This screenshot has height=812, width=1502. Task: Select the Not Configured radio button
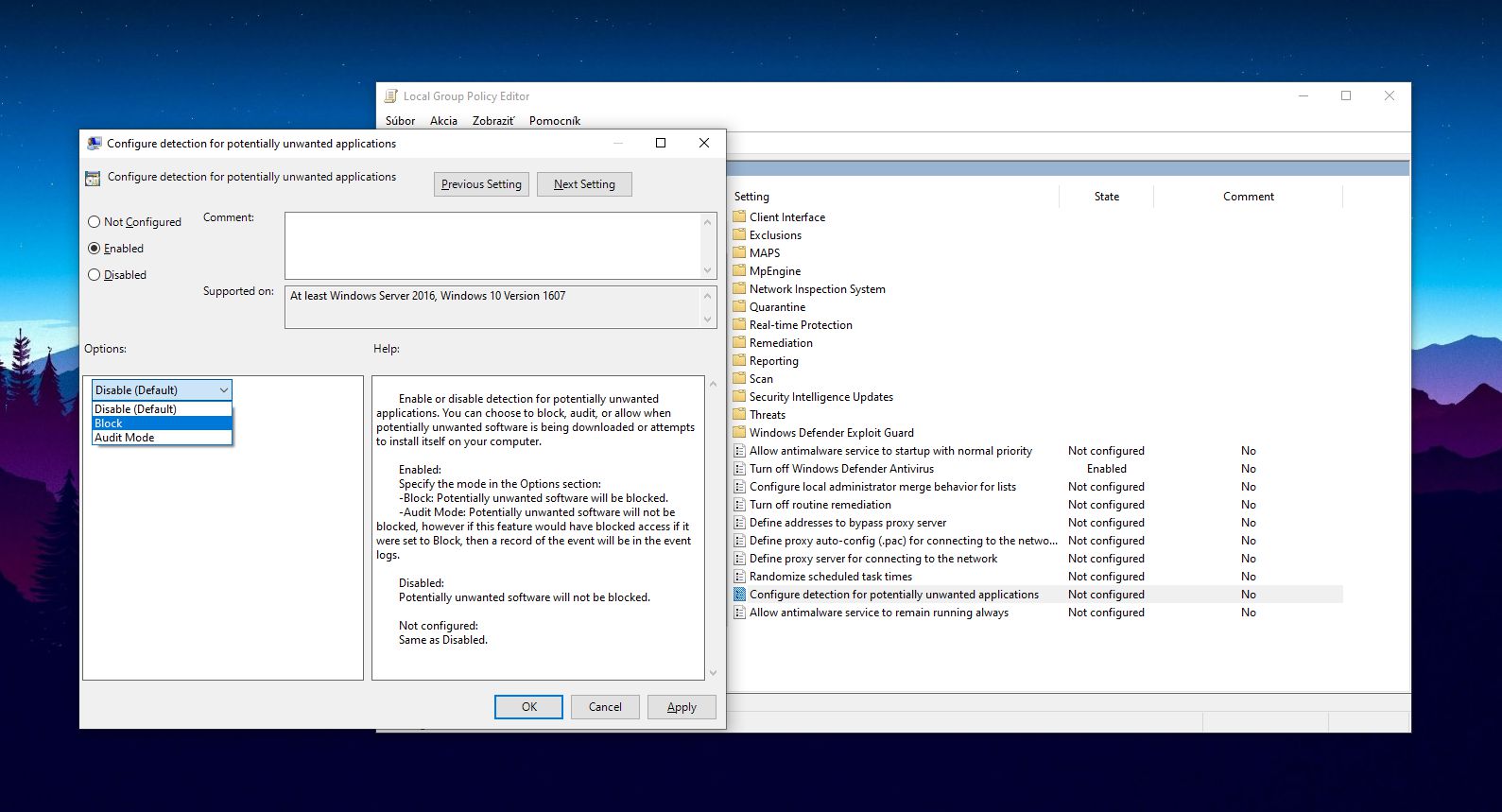[x=94, y=222]
